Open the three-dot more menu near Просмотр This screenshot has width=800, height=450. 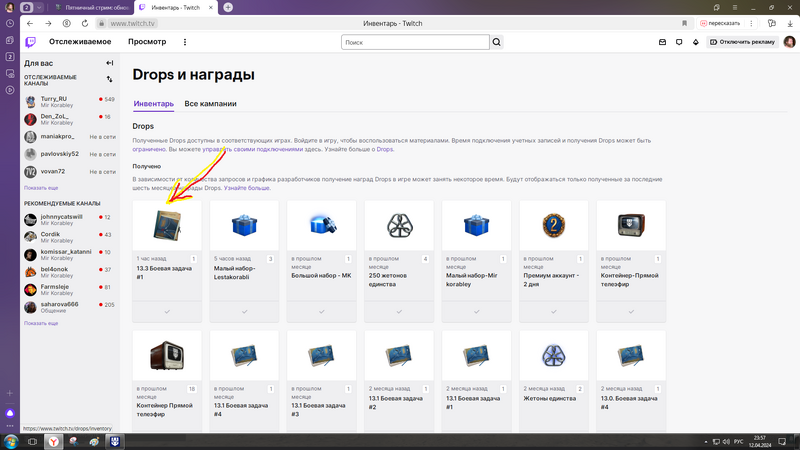pyautogui.click(x=185, y=42)
